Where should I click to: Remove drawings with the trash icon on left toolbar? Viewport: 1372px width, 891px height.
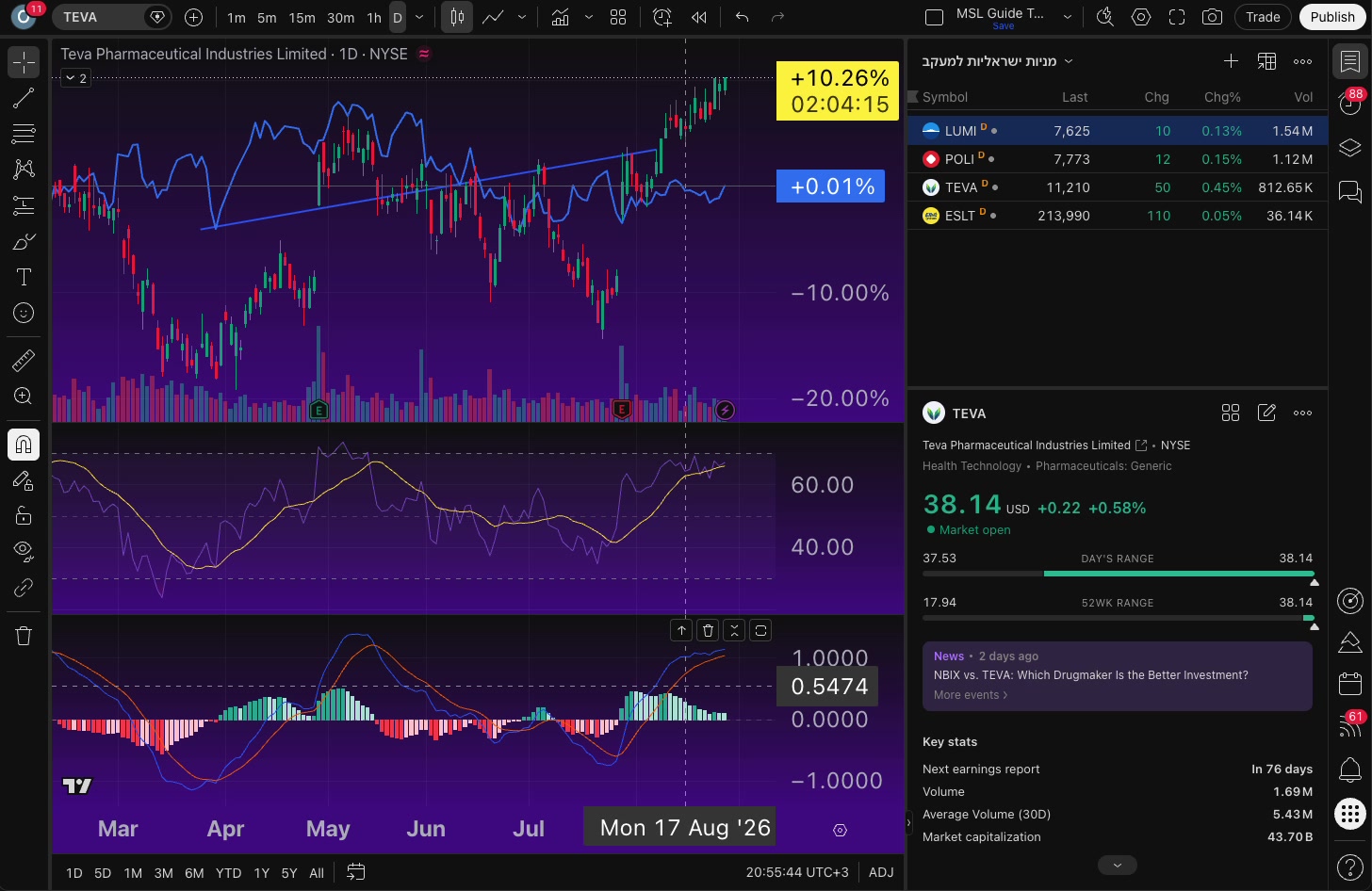24,636
